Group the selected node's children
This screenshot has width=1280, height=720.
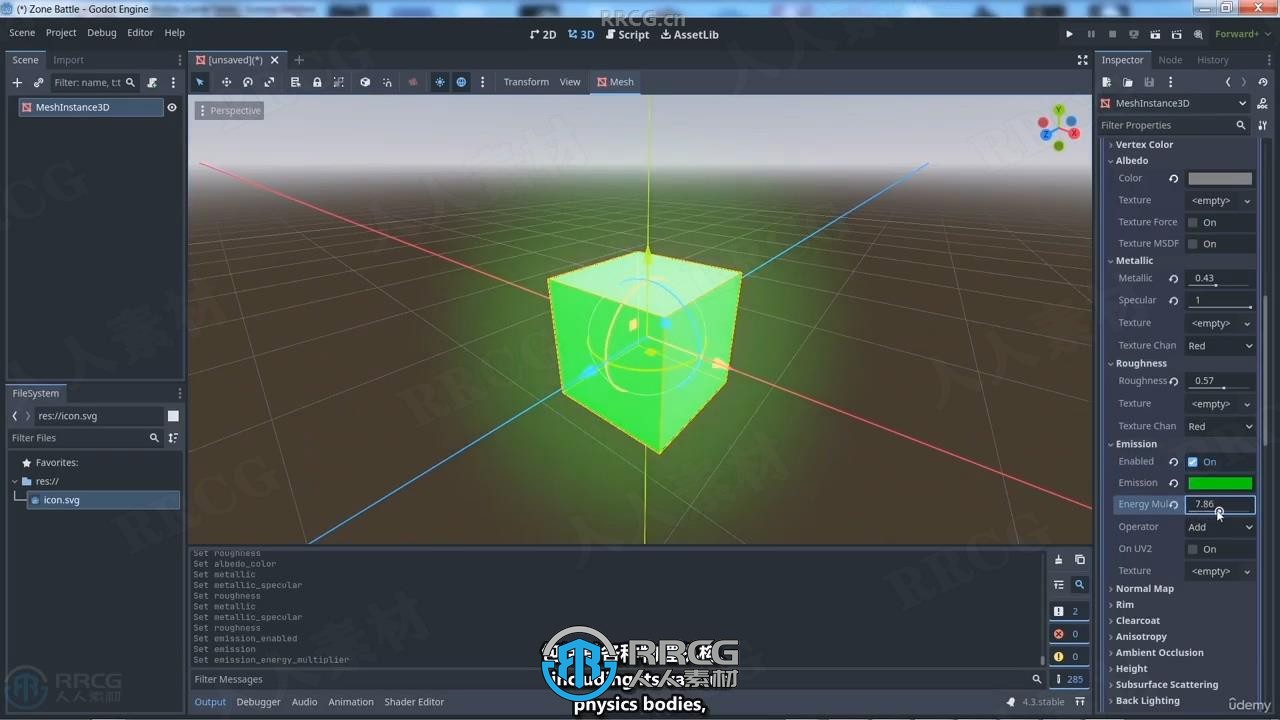click(339, 82)
